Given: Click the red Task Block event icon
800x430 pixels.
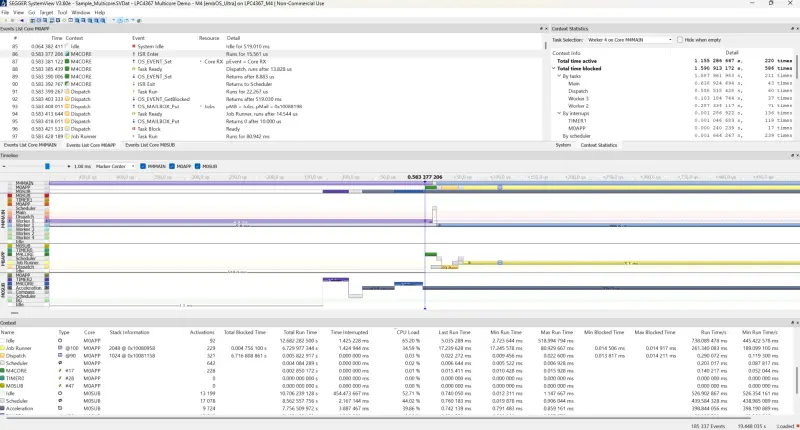Looking at the screenshot, I should pyautogui.click(x=134, y=129).
